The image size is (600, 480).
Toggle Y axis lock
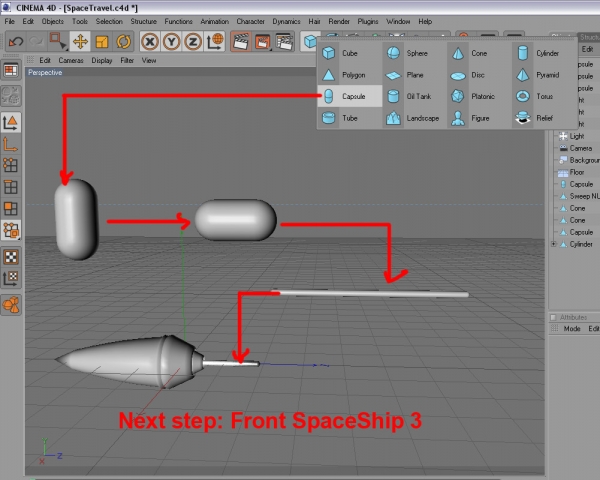click(171, 41)
